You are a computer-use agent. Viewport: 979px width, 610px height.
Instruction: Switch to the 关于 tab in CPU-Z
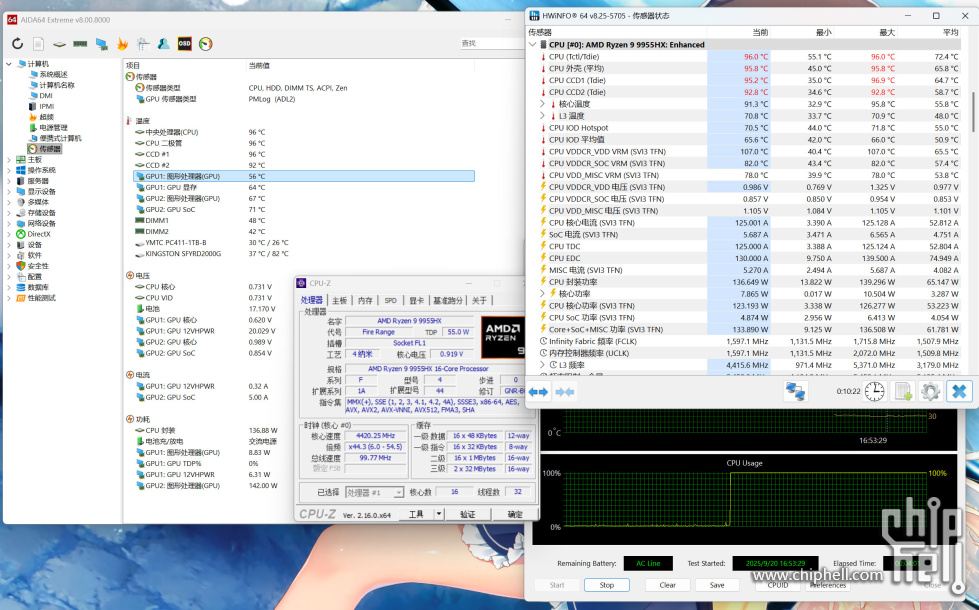pyautogui.click(x=480, y=300)
